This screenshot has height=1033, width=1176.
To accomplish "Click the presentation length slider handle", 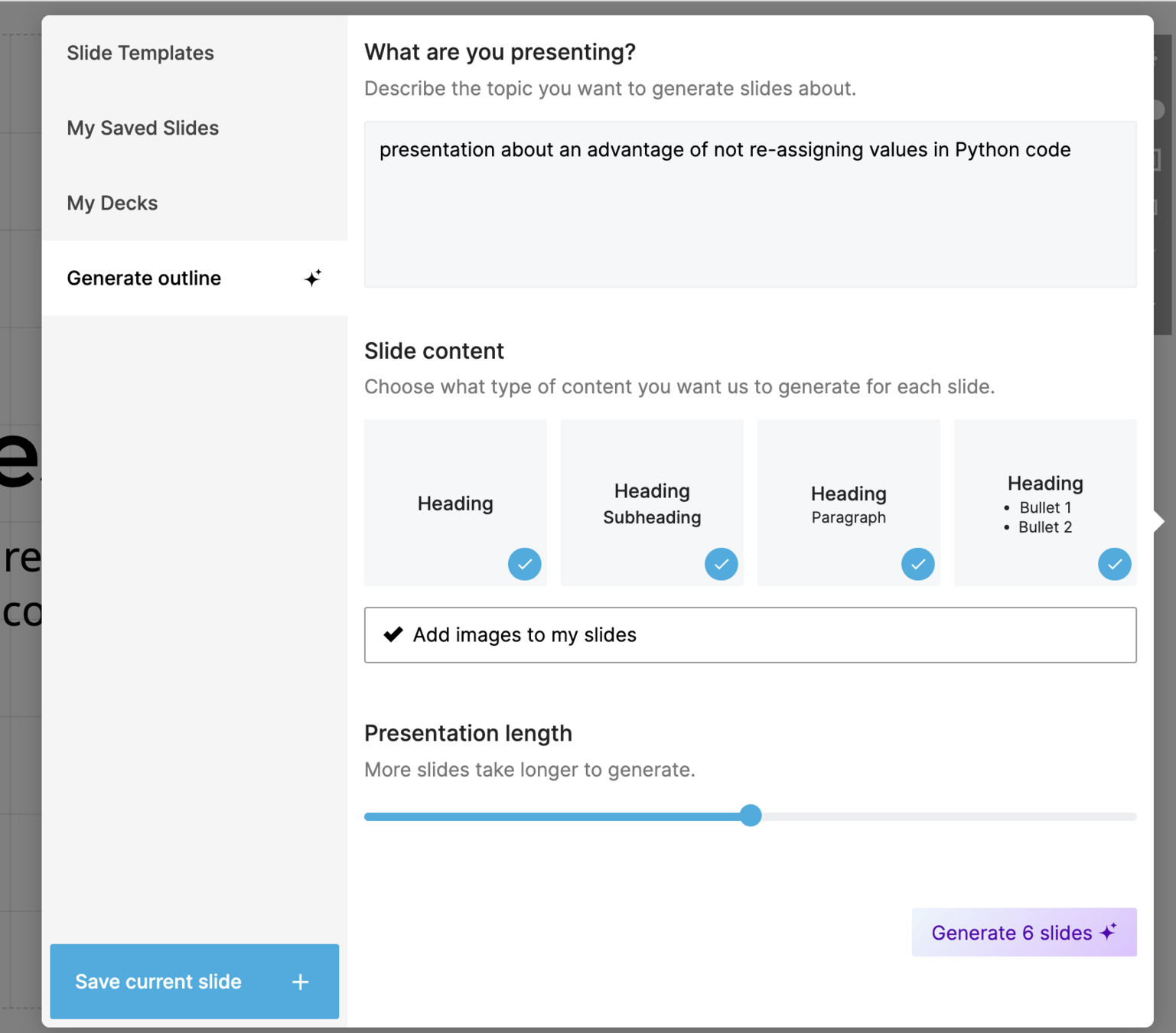I will pos(751,816).
